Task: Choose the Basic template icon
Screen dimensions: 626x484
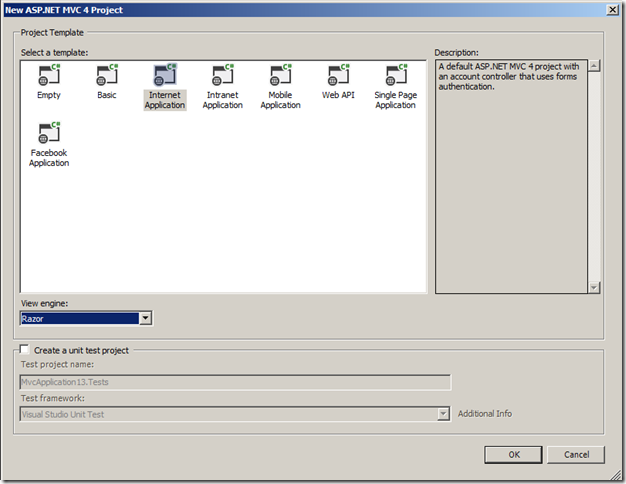Action: point(107,75)
